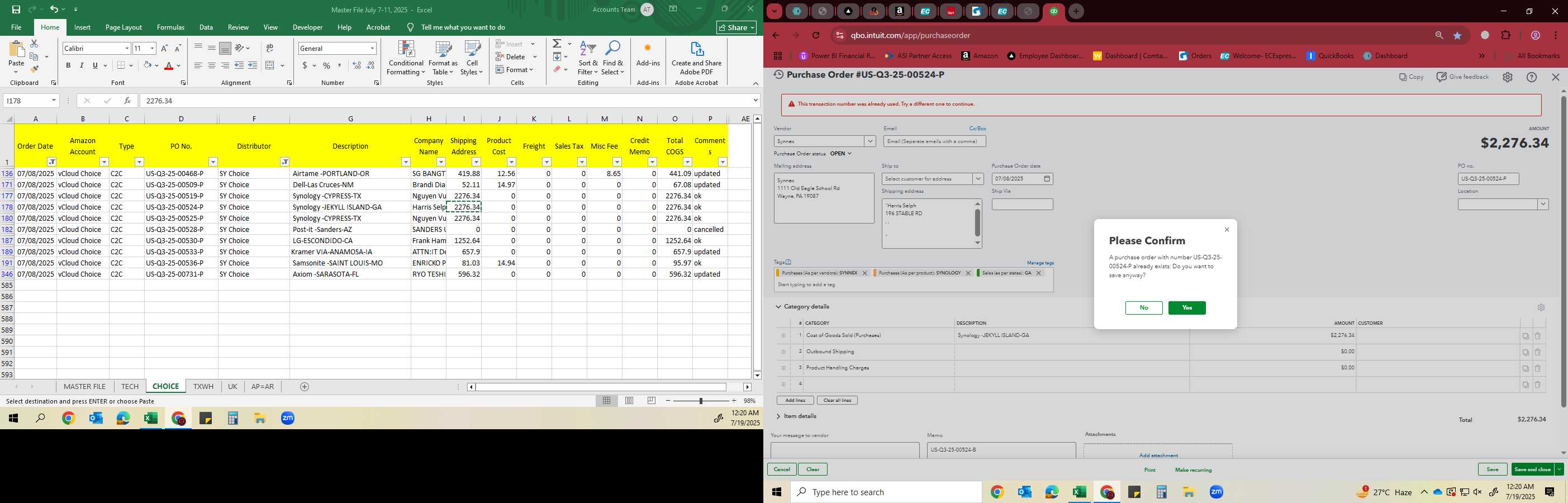Open the Location dropdown in QuickBooks
Screen dimensions: 1568x503
[x=1542, y=205]
